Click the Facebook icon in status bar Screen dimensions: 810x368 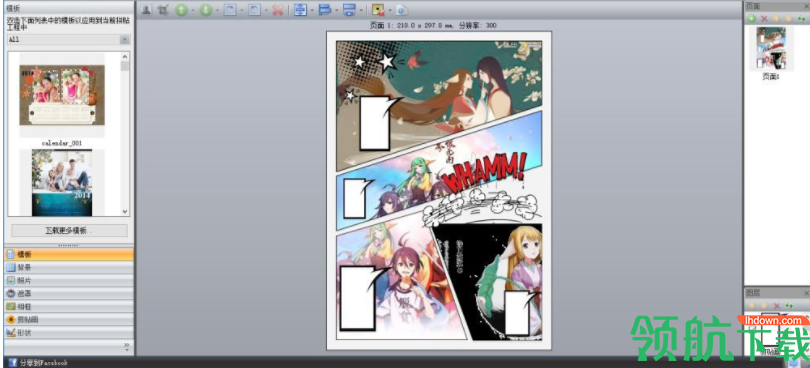pyautogui.click(x=13, y=363)
